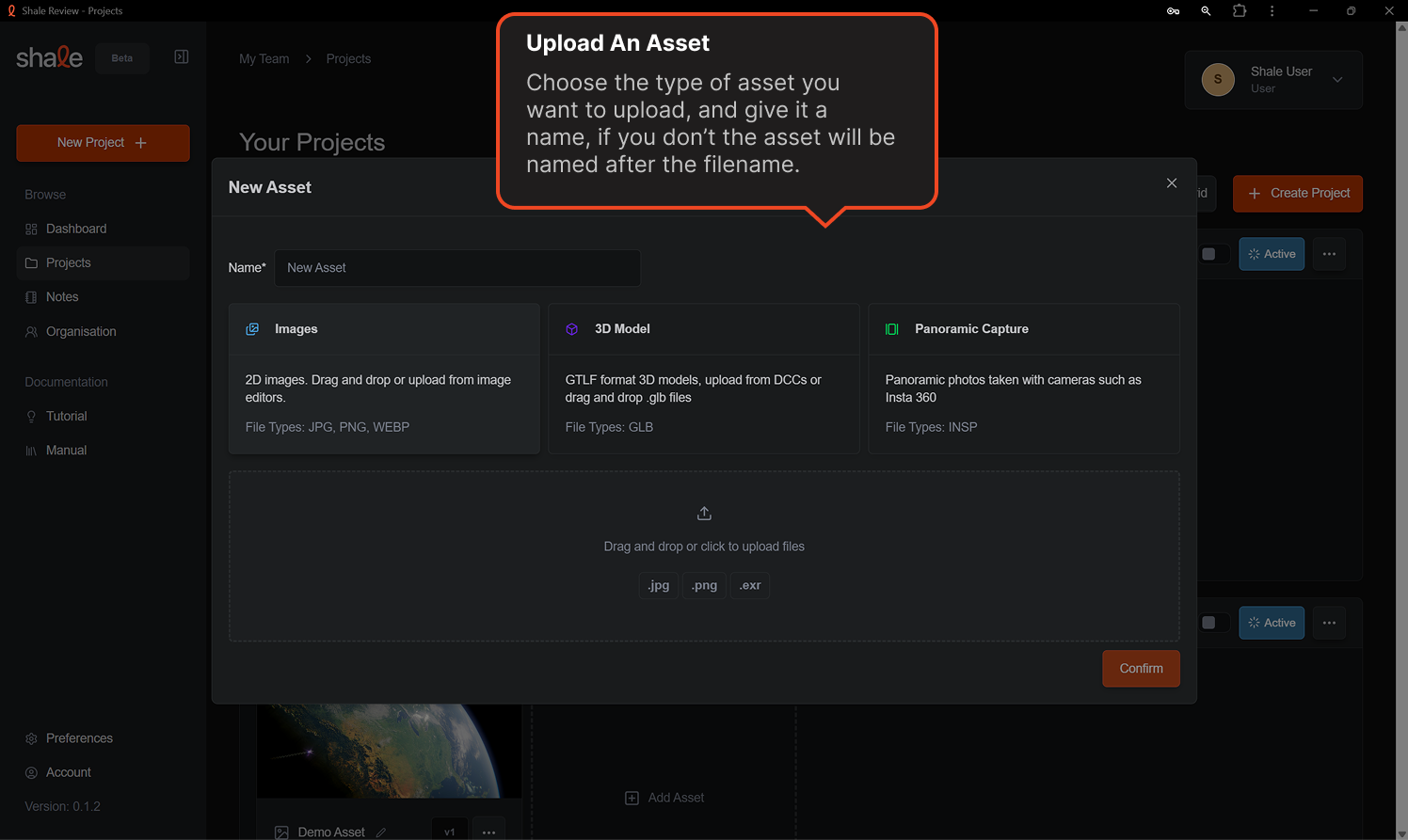
Task: Click the Dashboard grid icon
Action: (x=31, y=230)
